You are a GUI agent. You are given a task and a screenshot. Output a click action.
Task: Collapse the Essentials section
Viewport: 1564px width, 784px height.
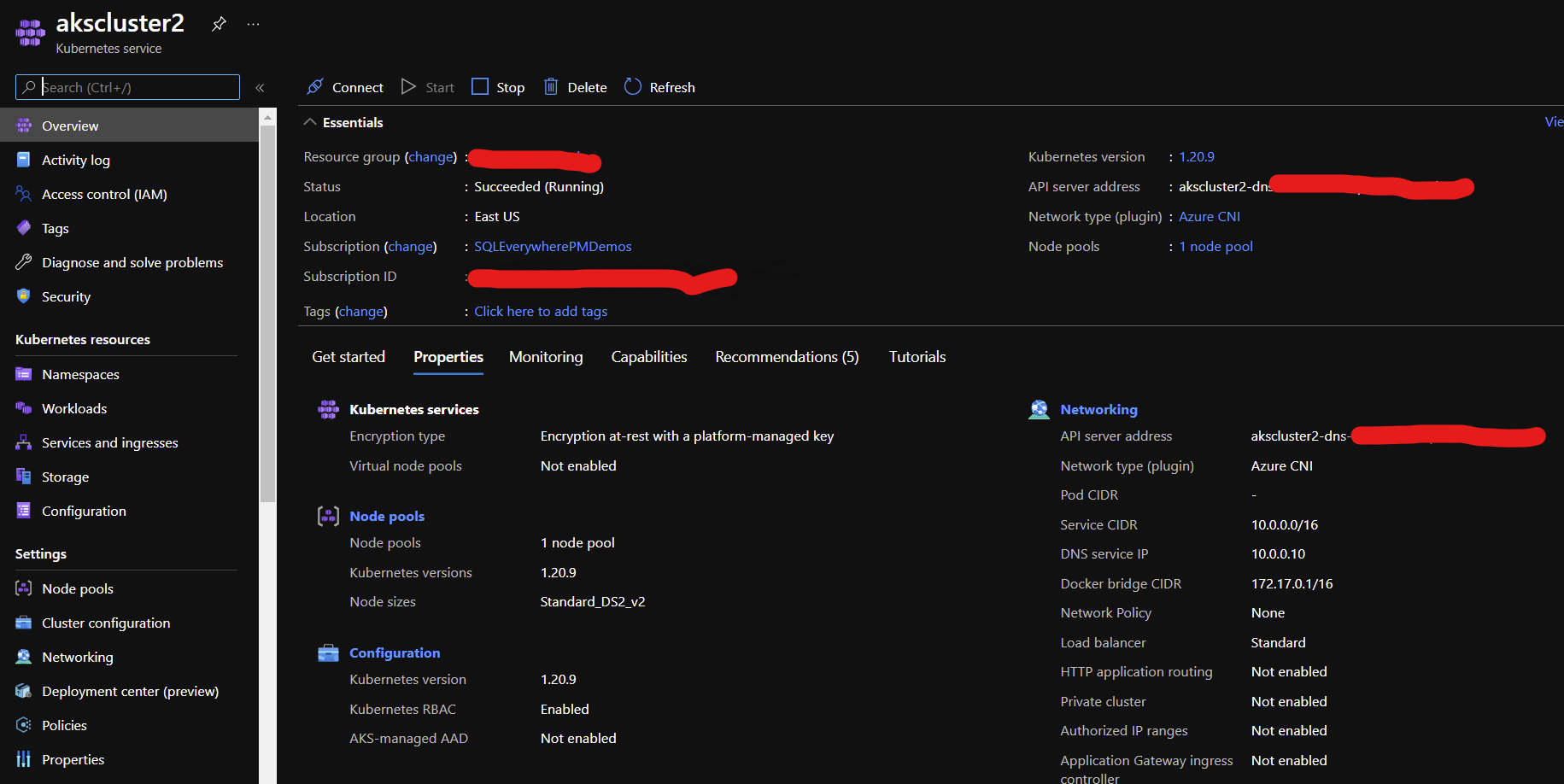[x=310, y=121]
